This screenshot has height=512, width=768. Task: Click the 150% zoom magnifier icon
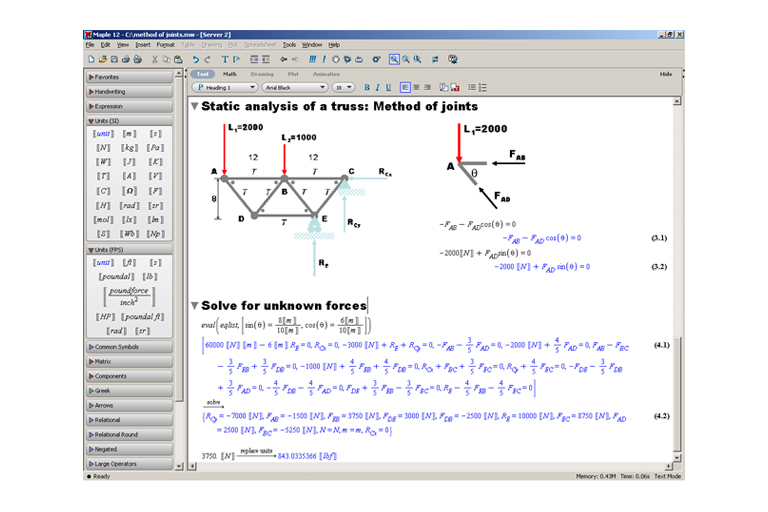point(406,59)
